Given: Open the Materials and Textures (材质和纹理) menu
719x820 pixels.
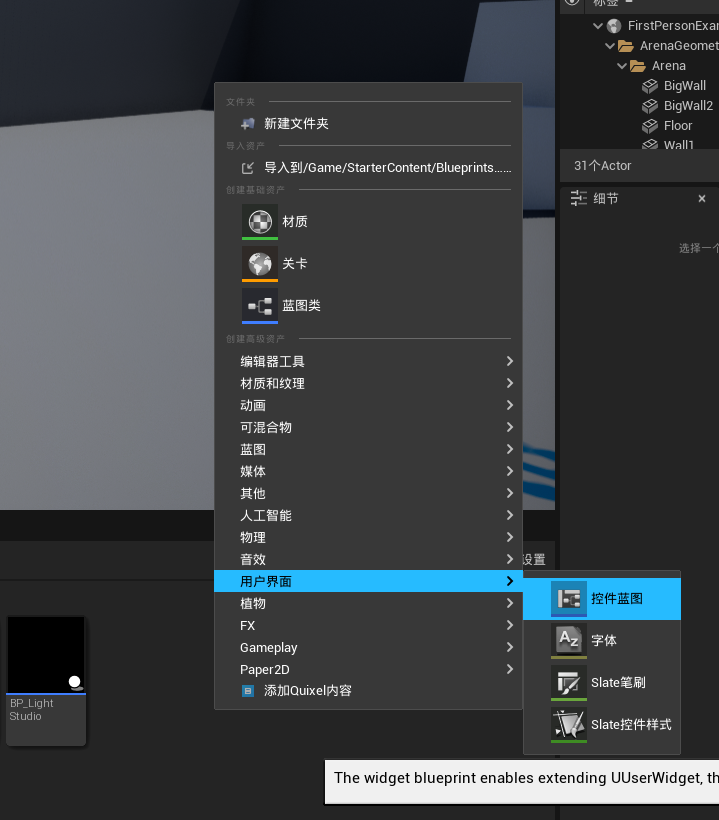Looking at the screenshot, I should pyautogui.click(x=272, y=383).
